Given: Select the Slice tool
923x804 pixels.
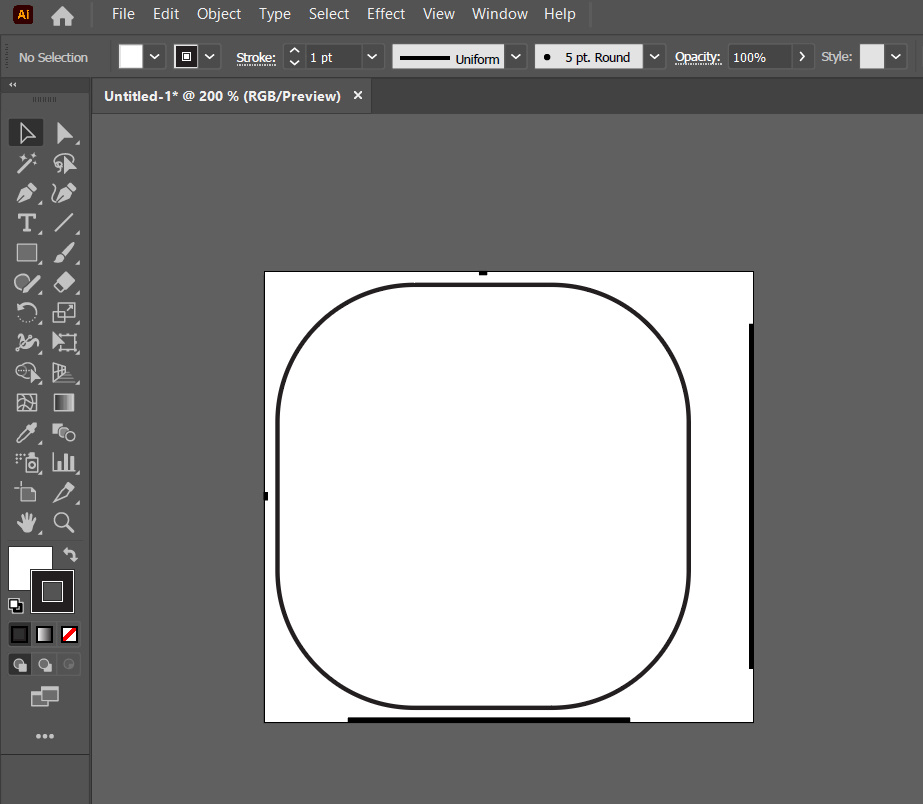Looking at the screenshot, I should (64, 493).
